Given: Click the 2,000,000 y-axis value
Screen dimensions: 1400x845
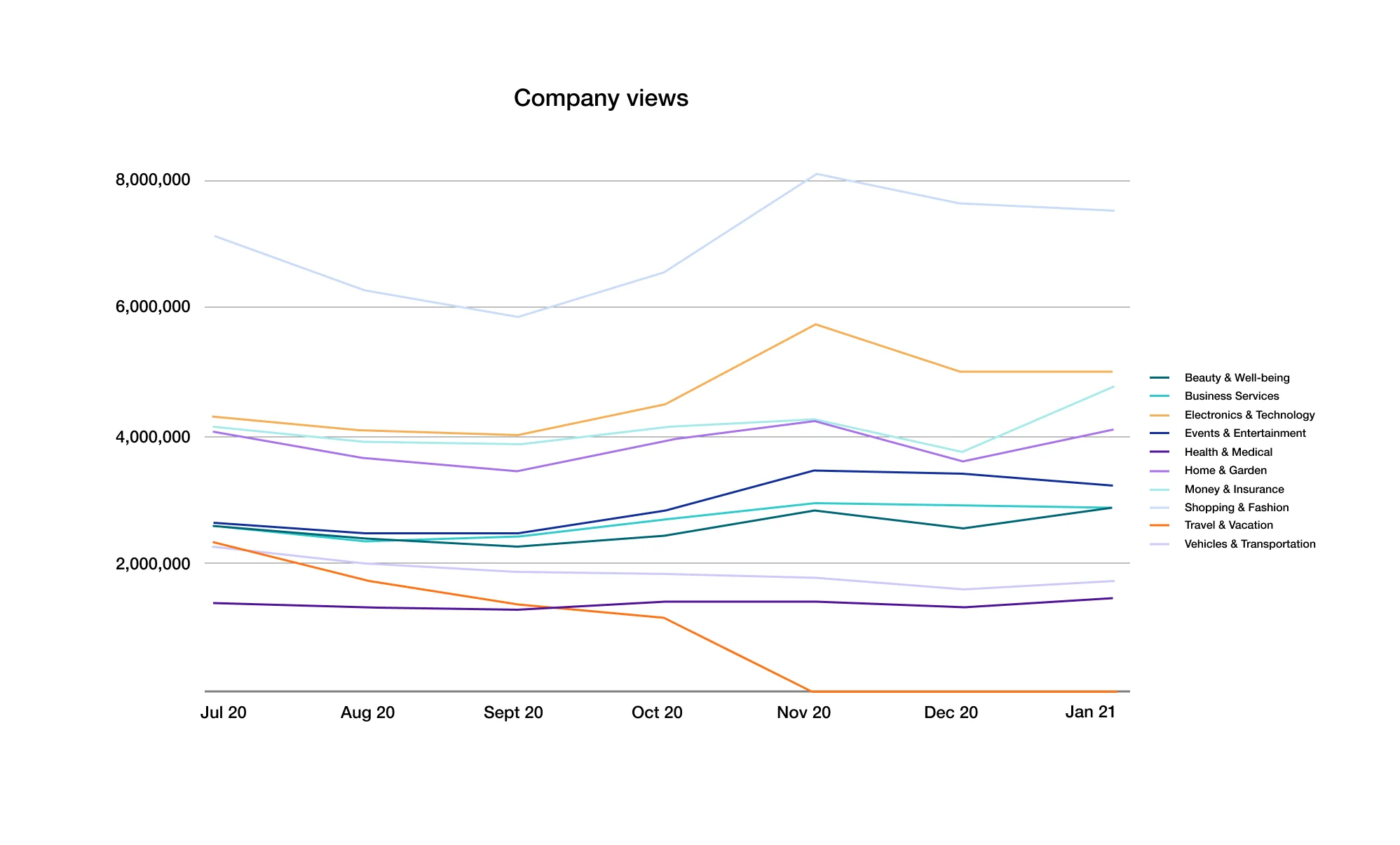Looking at the screenshot, I should (153, 564).
